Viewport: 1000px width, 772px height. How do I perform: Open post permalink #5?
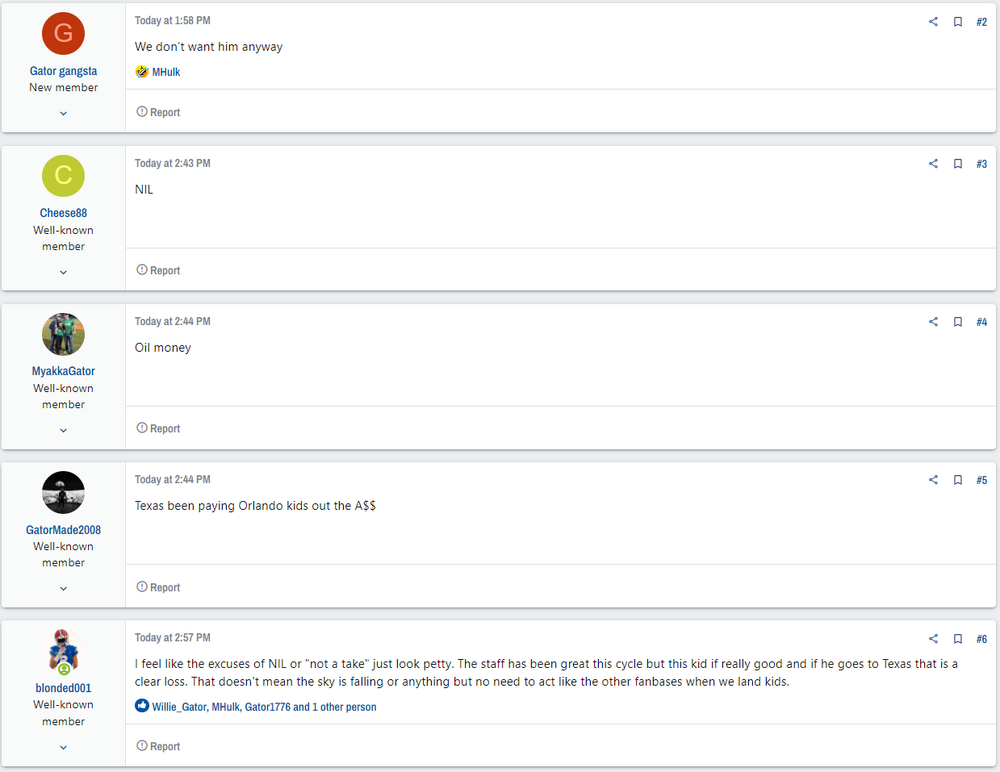(981, 480)
